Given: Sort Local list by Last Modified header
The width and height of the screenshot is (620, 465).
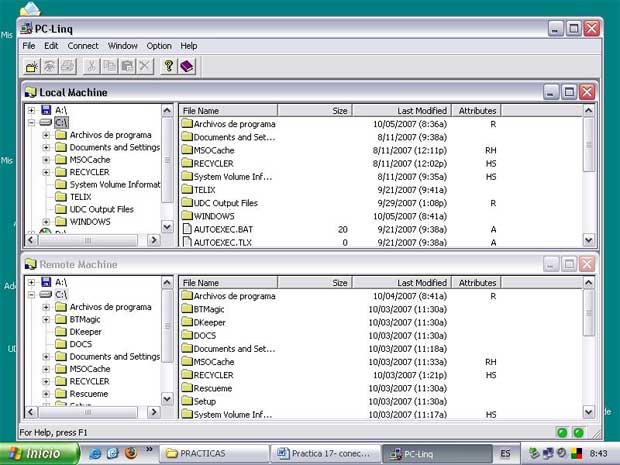Looking at the screenshot, I should tap(402, 111).
